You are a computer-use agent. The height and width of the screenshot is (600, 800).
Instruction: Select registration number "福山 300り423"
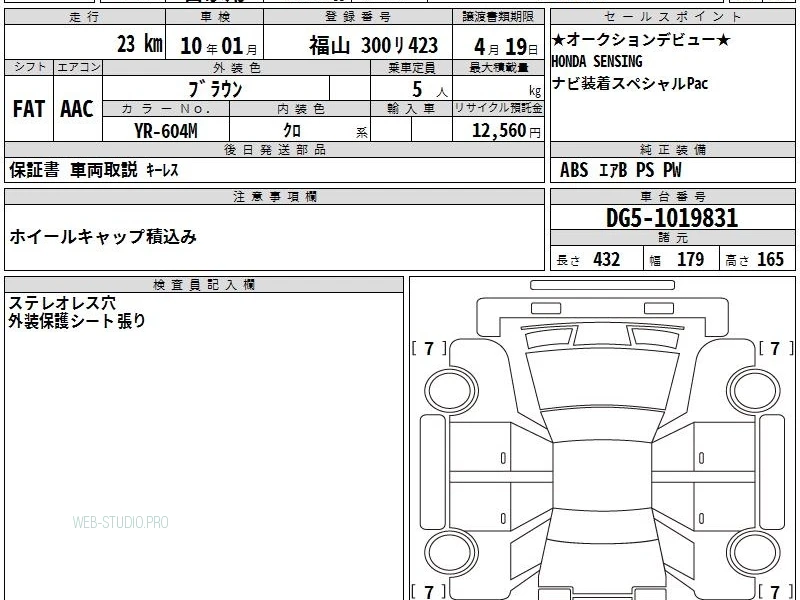pyautogui.click(x=373, y=45)
